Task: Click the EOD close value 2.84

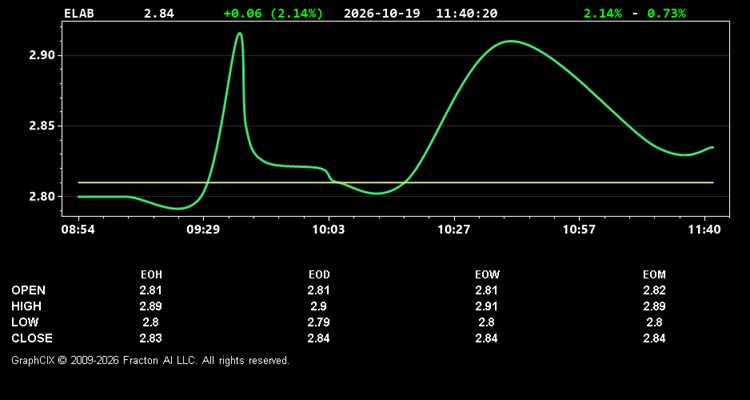Action: pos(319,338)
